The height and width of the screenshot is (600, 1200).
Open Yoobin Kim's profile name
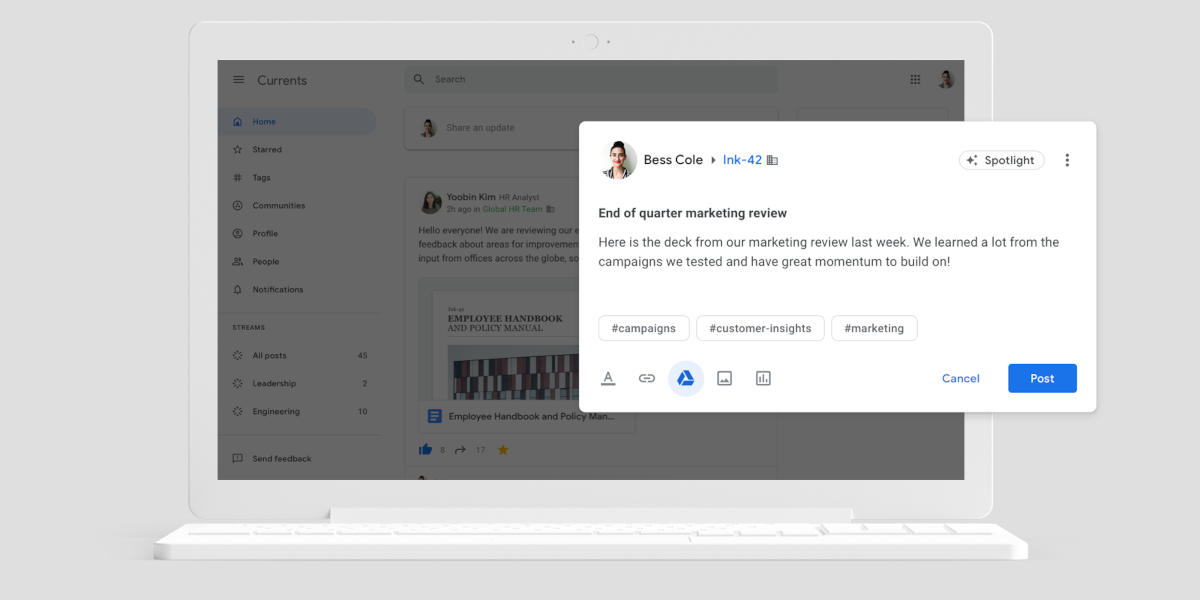(471, 198)
